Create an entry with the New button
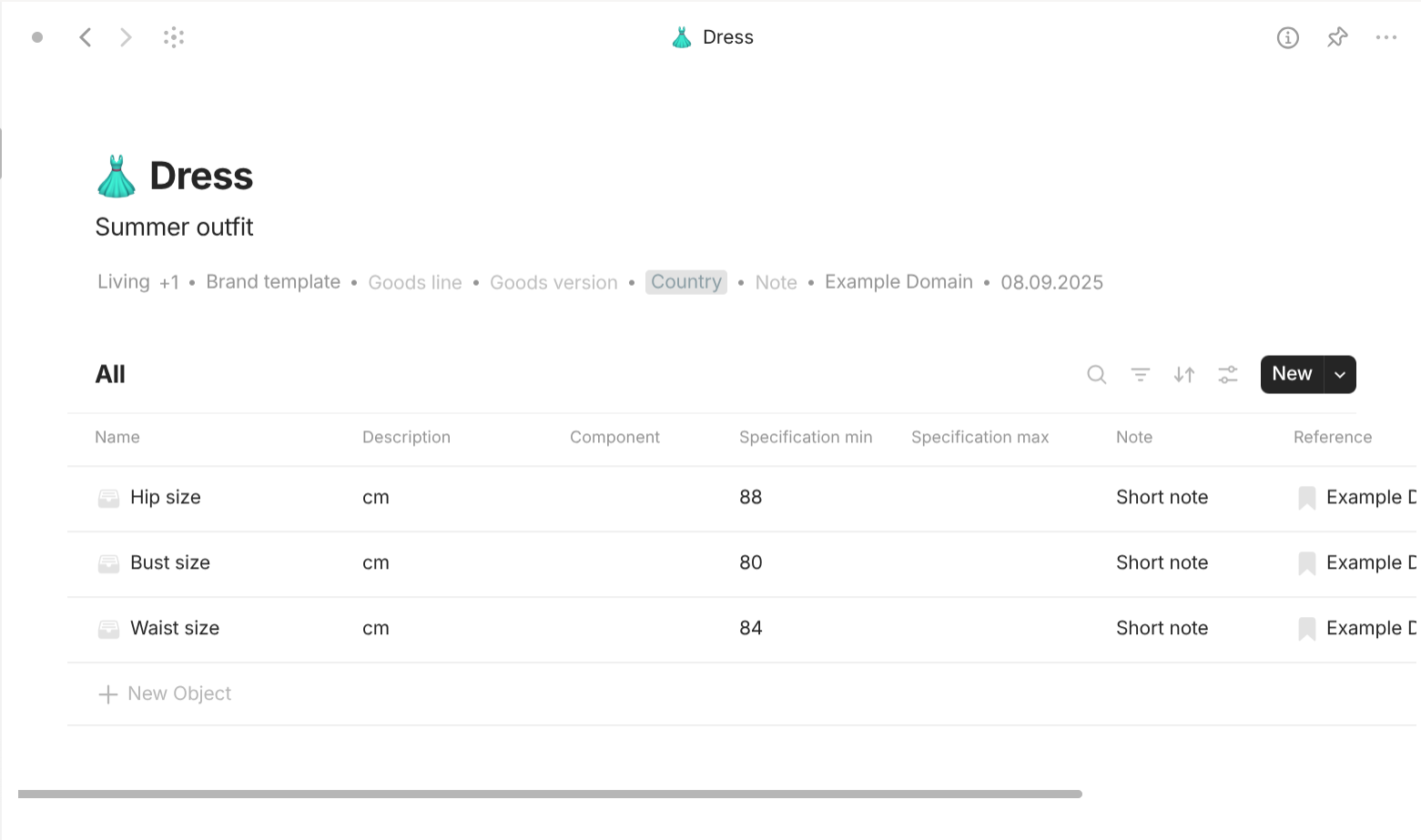Screen dimensions: 1421x840 [x=1291, y=373]
